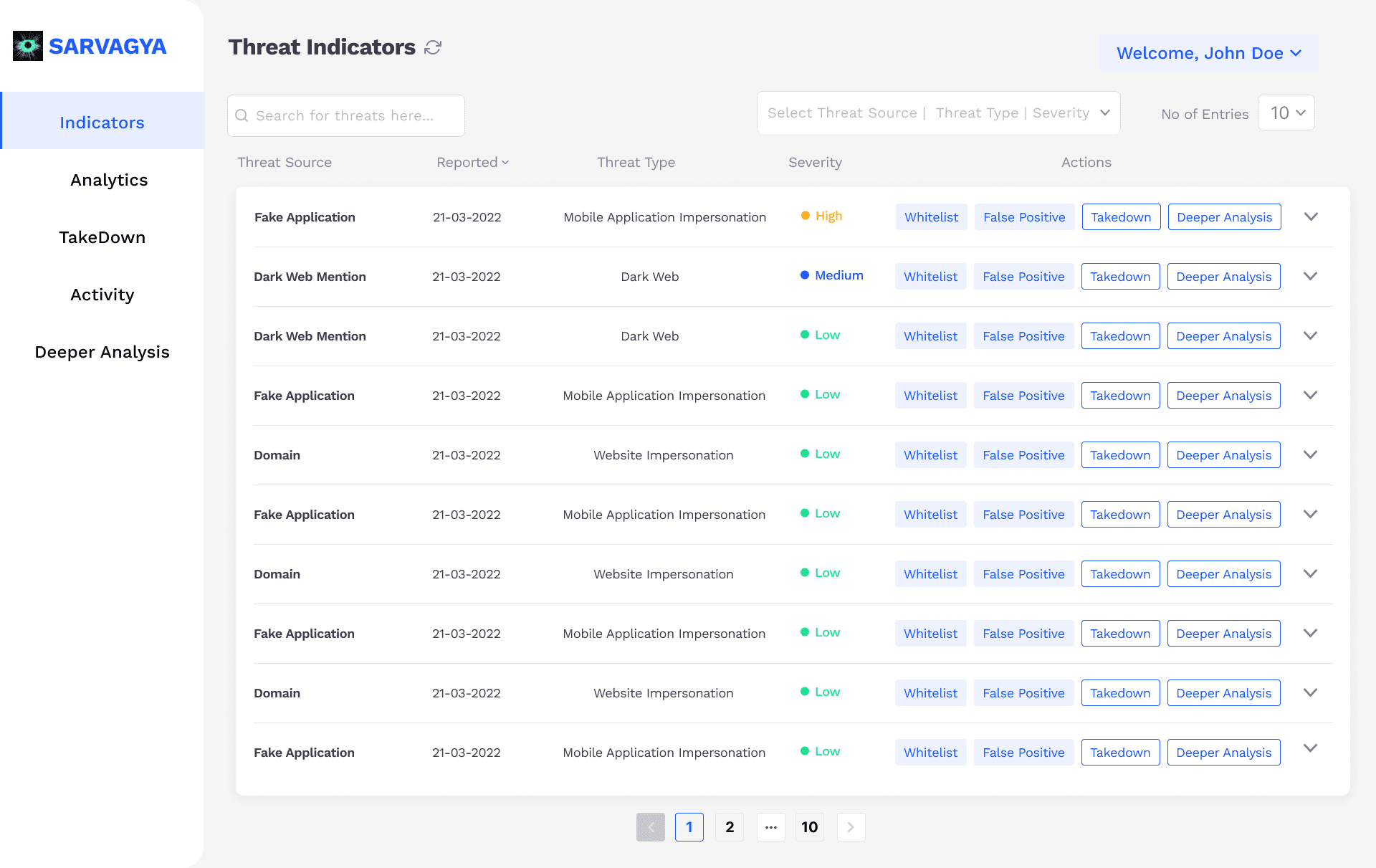The image size is (1376, 868).
Task: Refresh the Threat Indicators list
Action: point(433,47)
